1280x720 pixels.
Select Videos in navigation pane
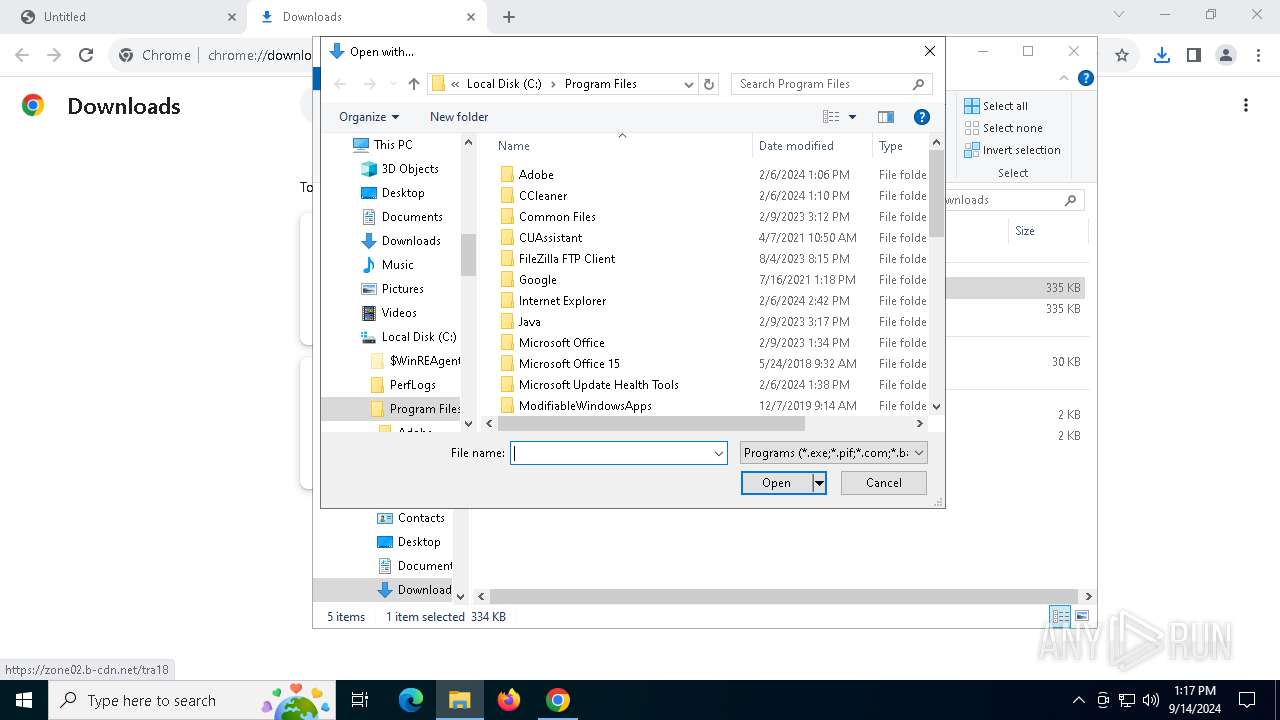(x=399, y=313)
